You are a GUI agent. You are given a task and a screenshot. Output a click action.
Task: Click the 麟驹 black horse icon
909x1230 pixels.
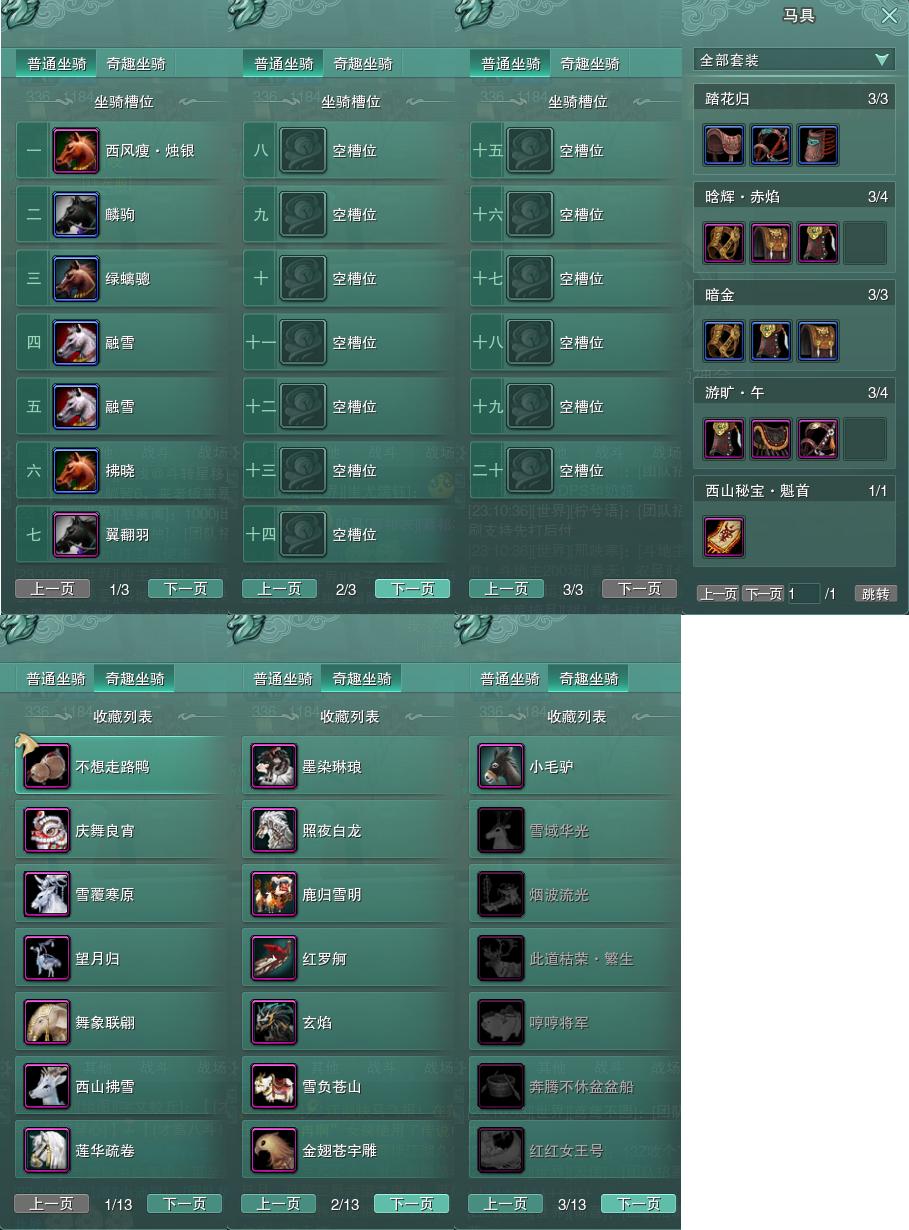pyautogui.click(x=76, y=215)
